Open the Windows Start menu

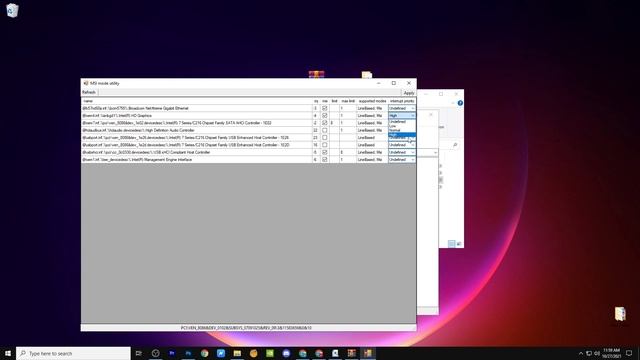click(8, 353)
